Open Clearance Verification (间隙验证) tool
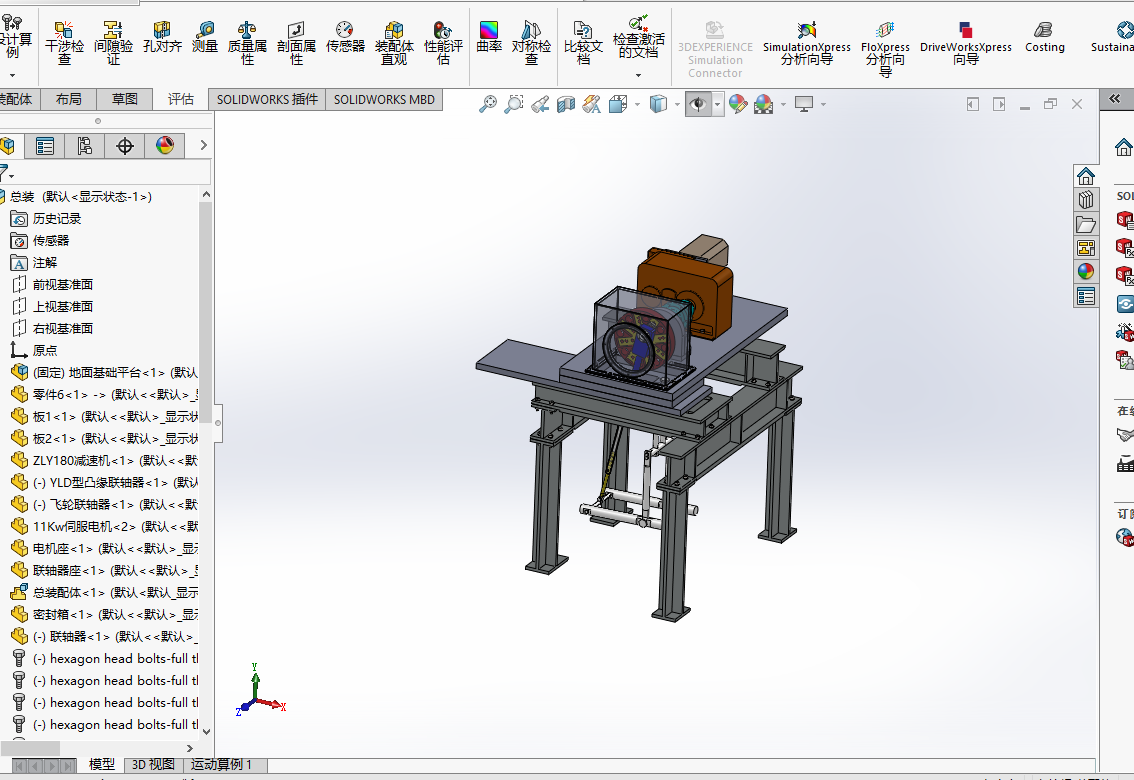This screenshot has width=1134, height=780. 114,43
